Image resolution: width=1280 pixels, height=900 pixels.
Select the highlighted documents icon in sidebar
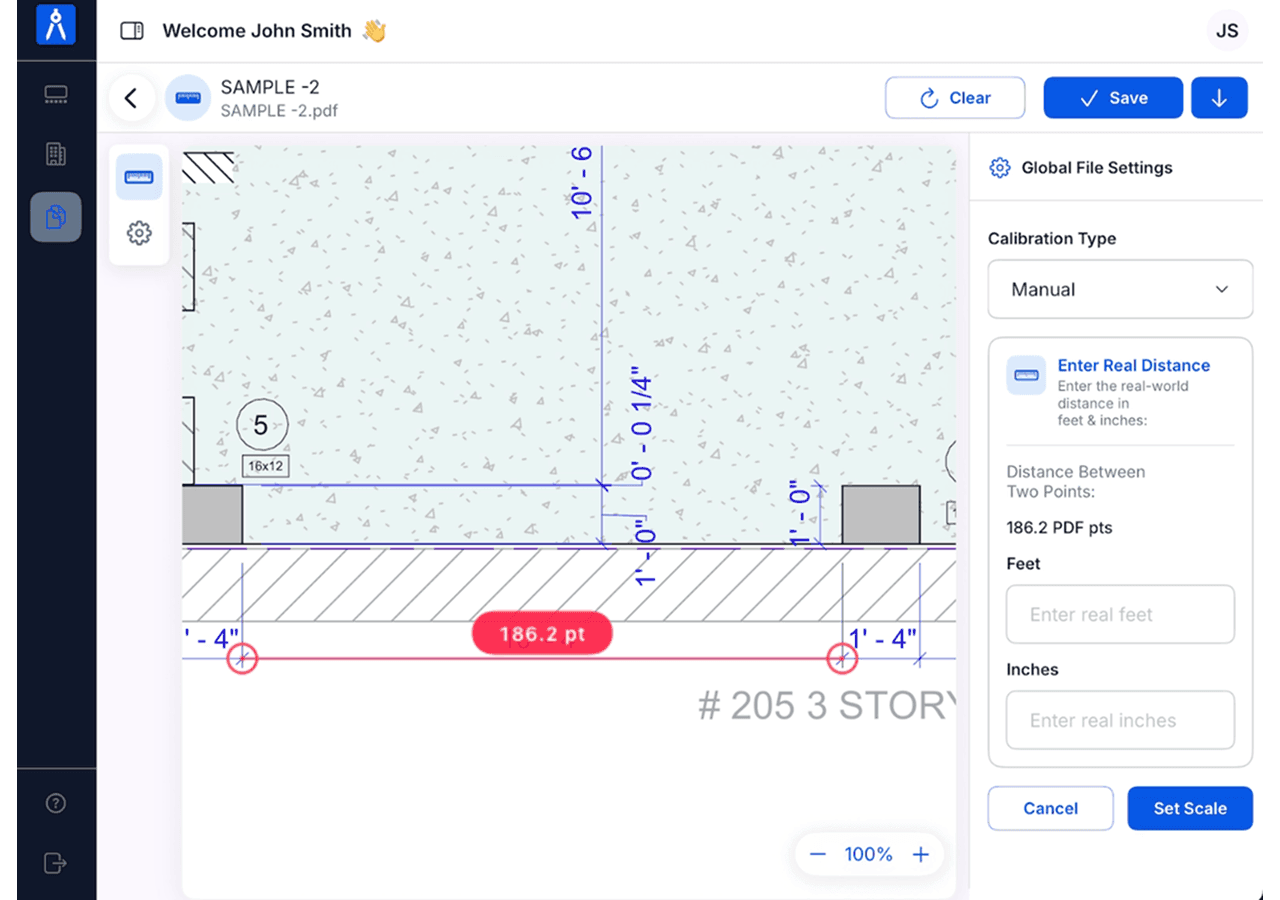coord(56,217)
